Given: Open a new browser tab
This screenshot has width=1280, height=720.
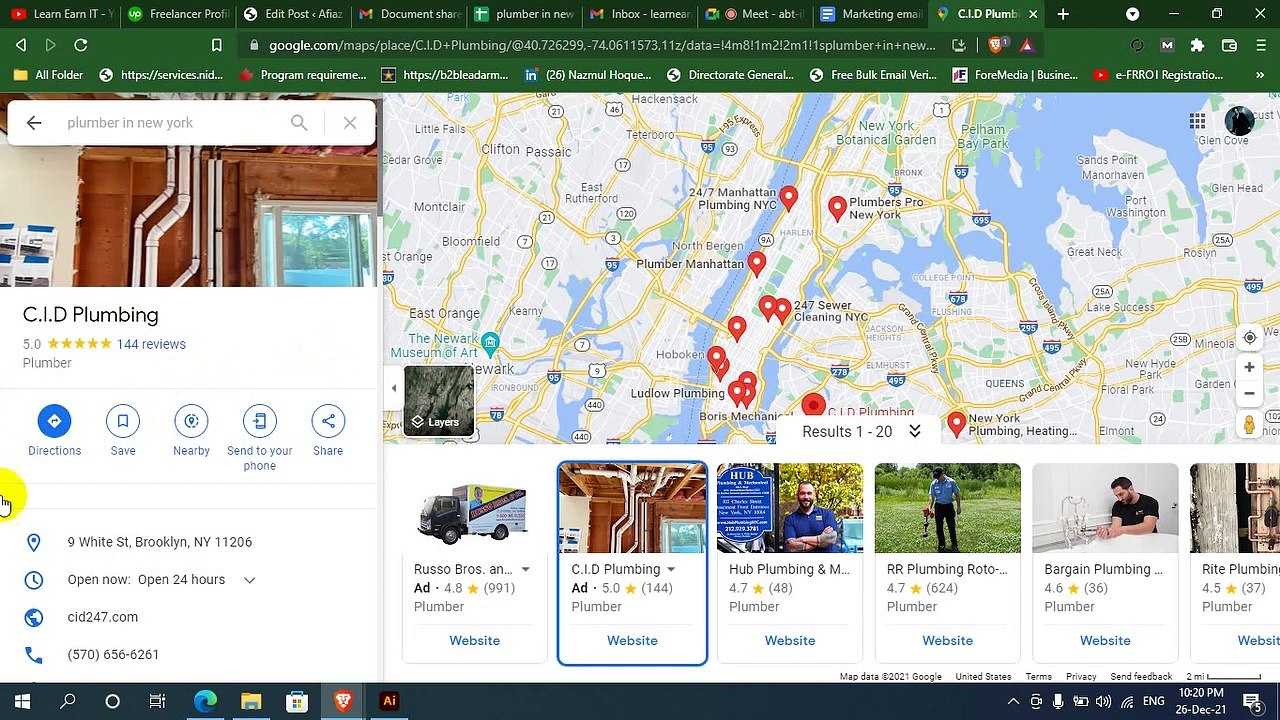Looking at the screenshot, I should tap(1063, 14).
